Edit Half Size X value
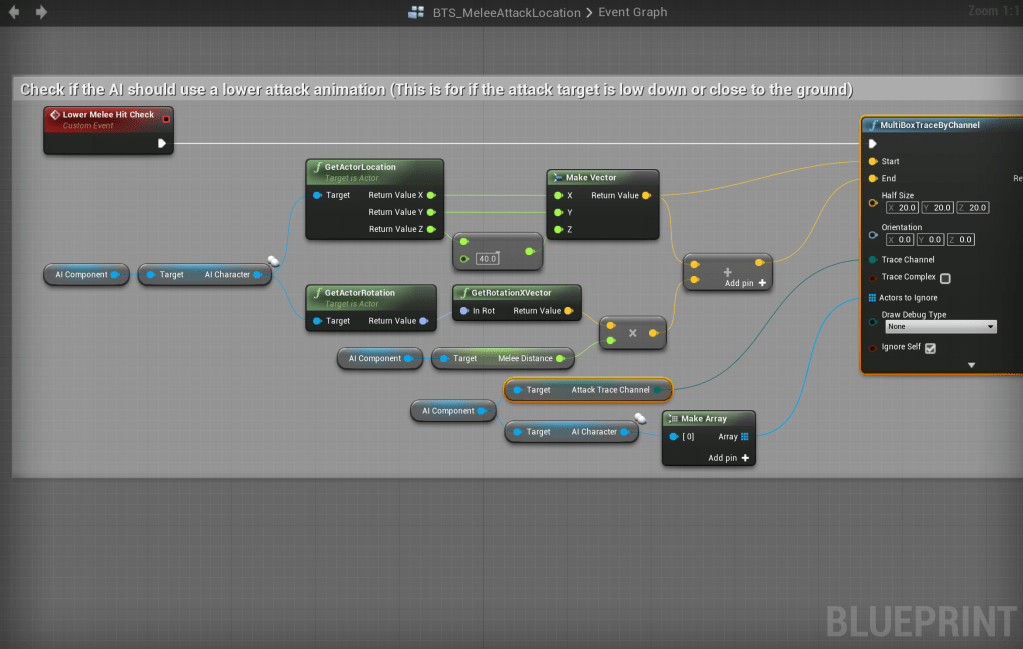This screenshot has width=1023, height=649. (902, 207)
